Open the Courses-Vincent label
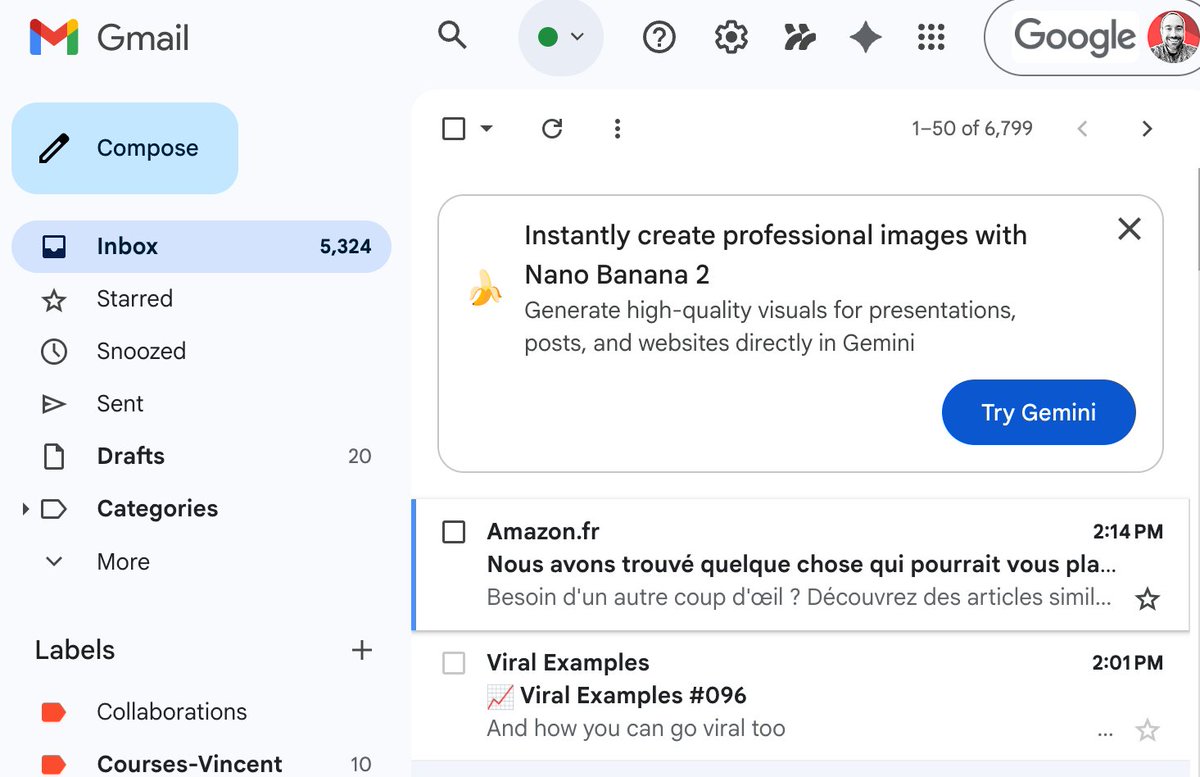Viewport: 1200px width, 777px height. click(x=201, y=764)
